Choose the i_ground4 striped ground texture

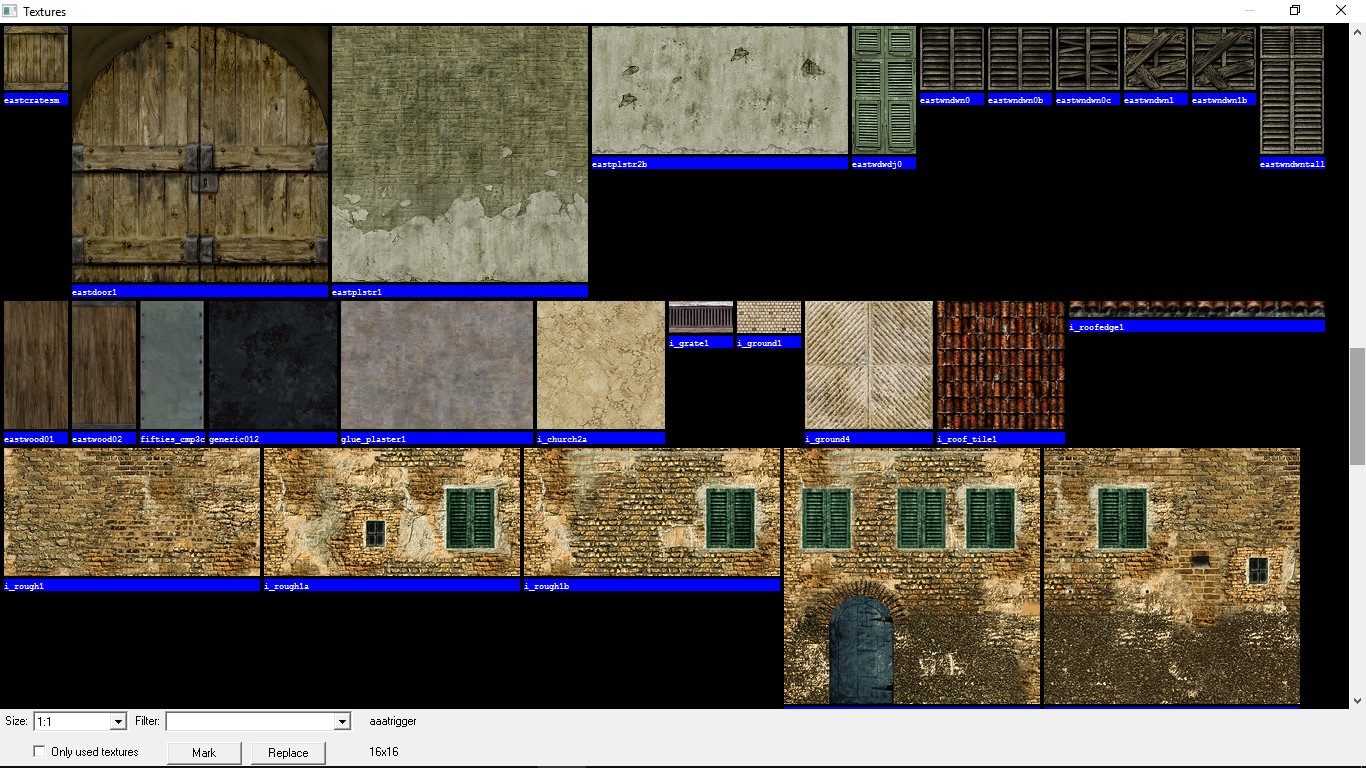(868, 366)
